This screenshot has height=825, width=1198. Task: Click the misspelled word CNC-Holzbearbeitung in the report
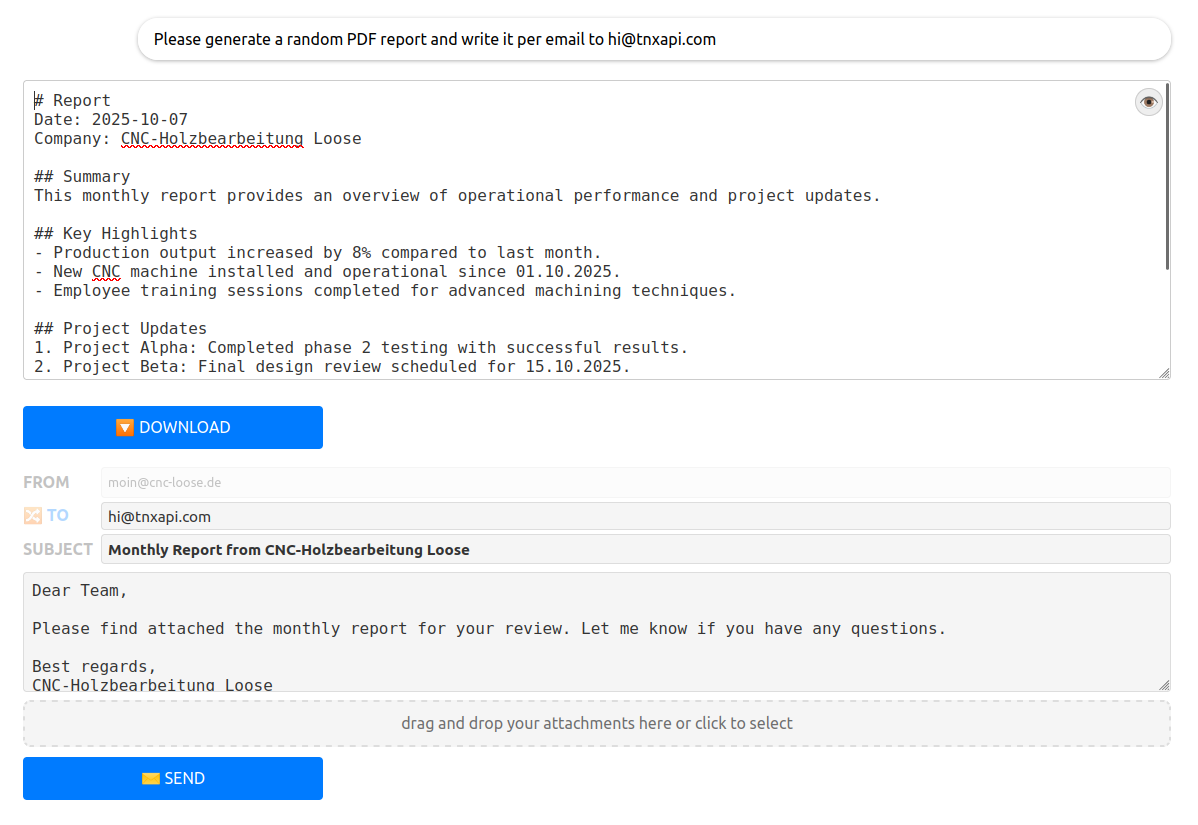(212, 139)
